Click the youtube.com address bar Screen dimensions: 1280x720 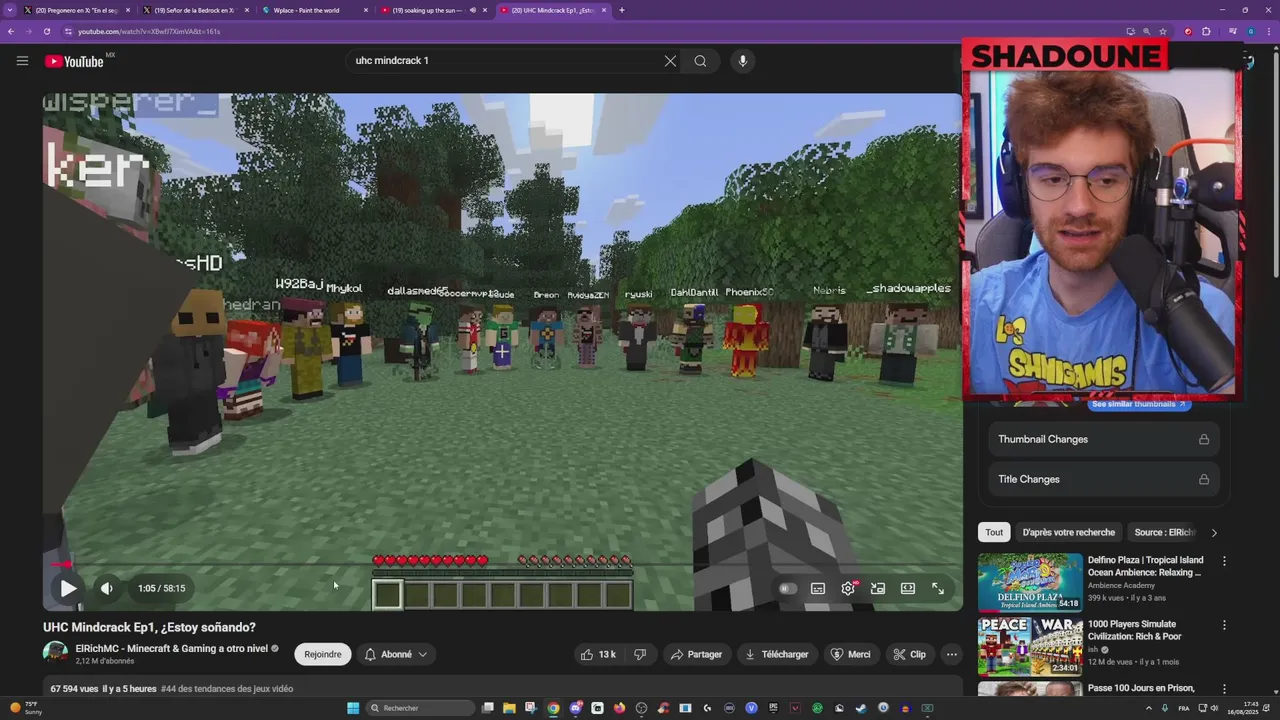coord(590,31)
